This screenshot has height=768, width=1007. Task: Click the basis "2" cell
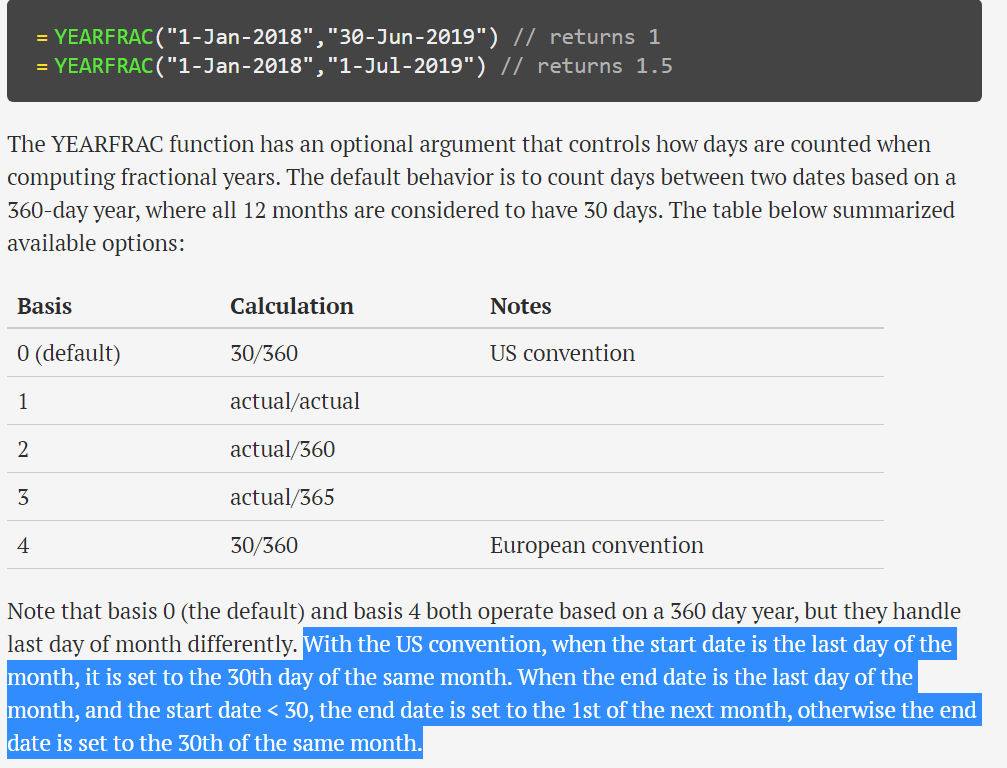[23, 450]
